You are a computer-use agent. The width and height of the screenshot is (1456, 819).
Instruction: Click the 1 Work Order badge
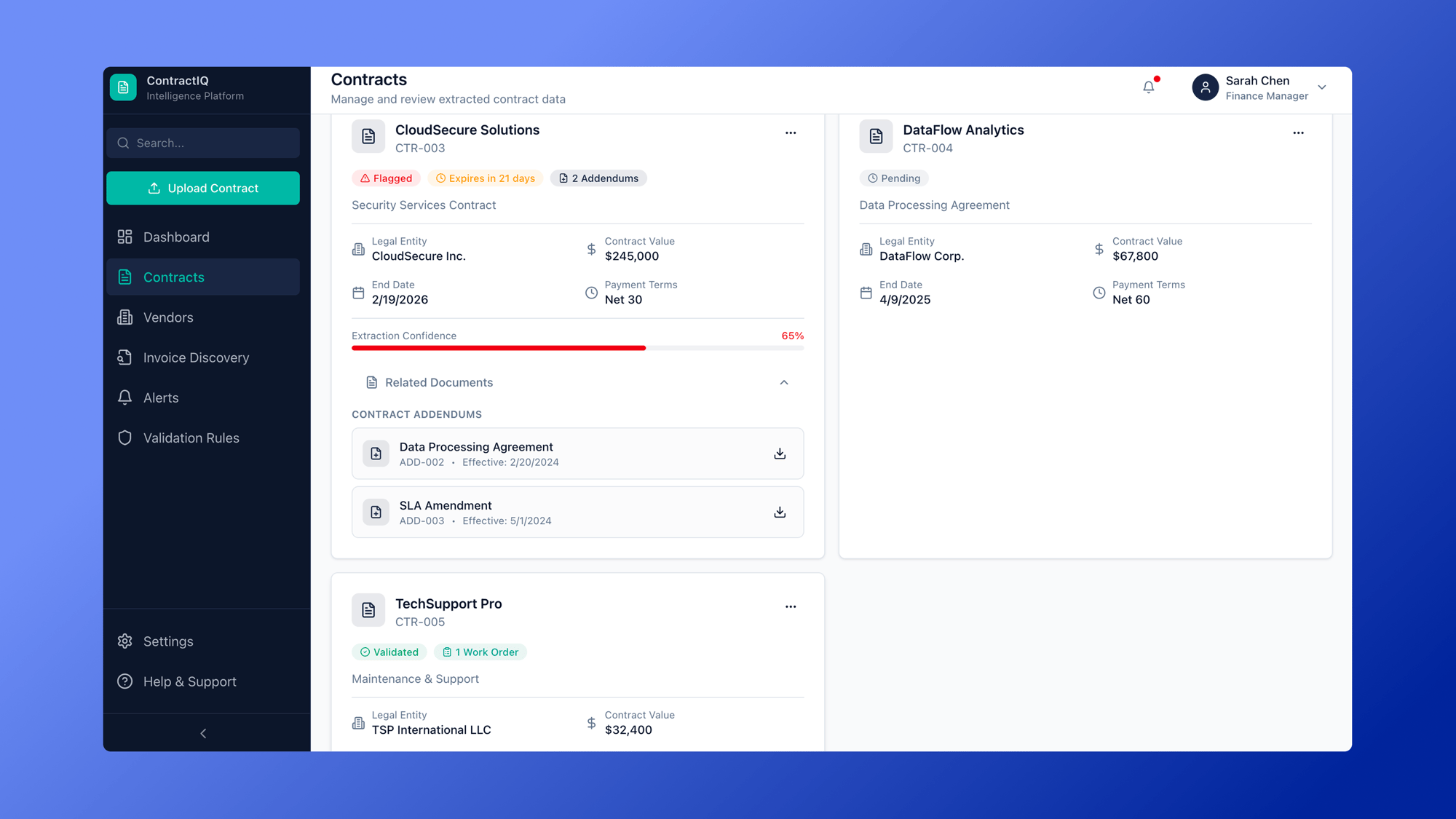coord(480,652)
